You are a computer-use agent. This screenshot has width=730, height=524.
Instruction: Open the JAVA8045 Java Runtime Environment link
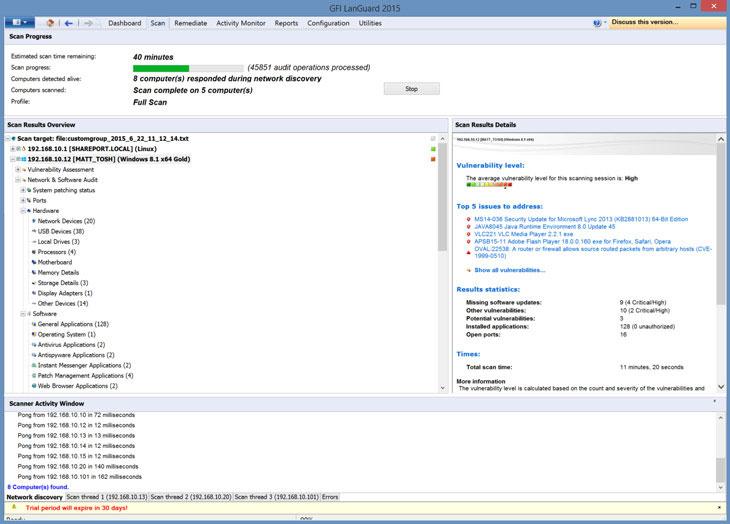(545, 227)
